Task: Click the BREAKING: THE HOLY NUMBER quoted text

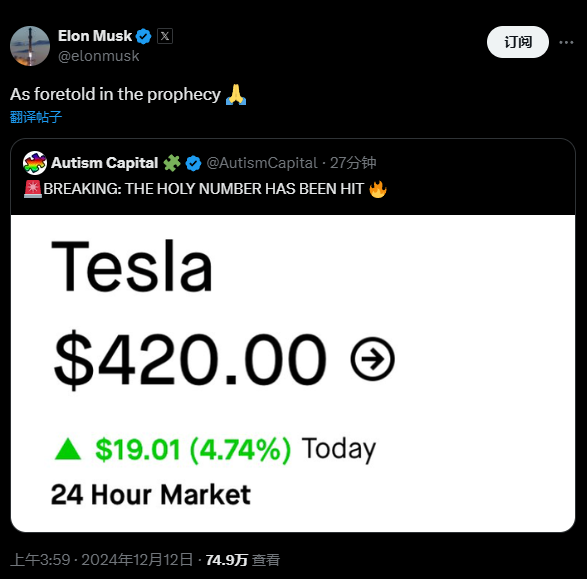Action: (x=205, y=189)
